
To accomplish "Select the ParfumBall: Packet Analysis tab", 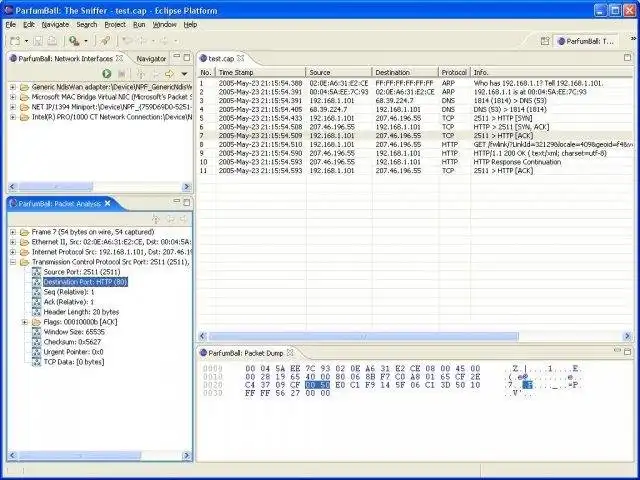I will coord(60,203).
